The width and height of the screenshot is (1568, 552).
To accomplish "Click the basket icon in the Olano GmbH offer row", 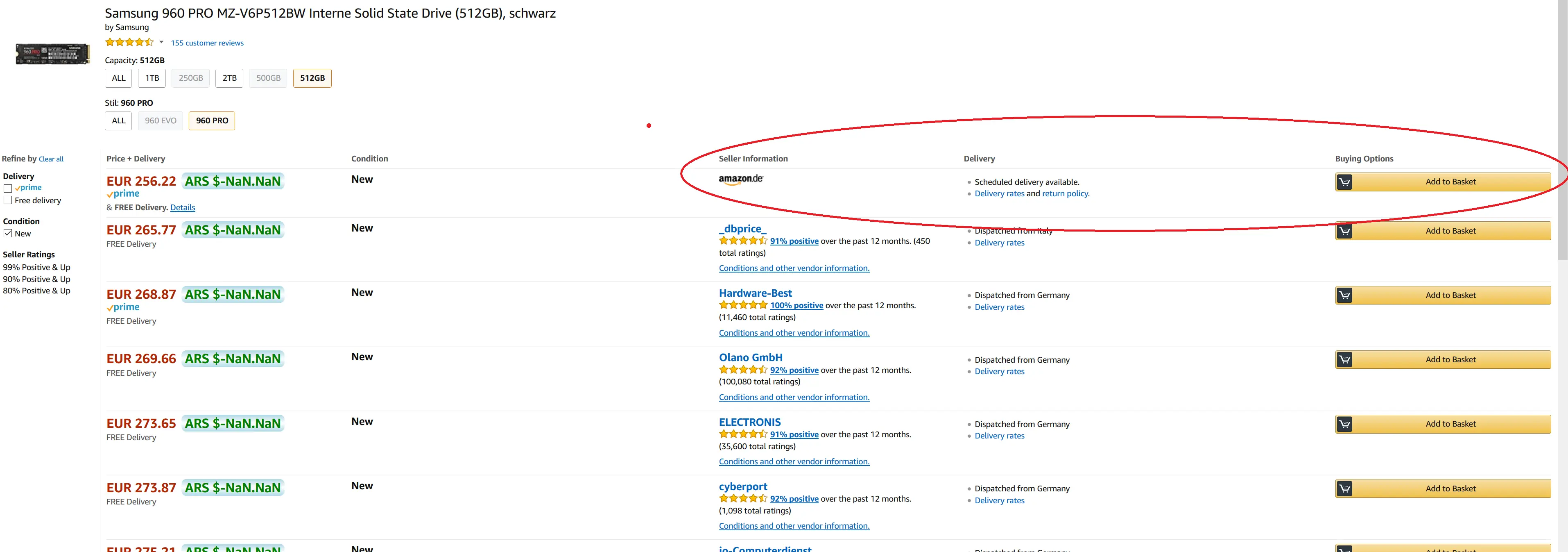I will point(1344,360).
